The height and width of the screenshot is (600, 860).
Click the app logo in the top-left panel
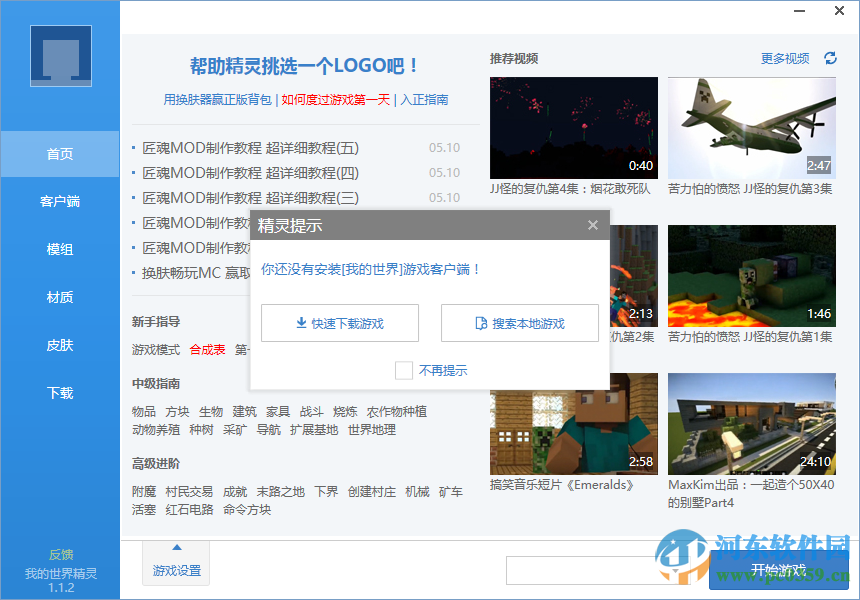point(59,55)
